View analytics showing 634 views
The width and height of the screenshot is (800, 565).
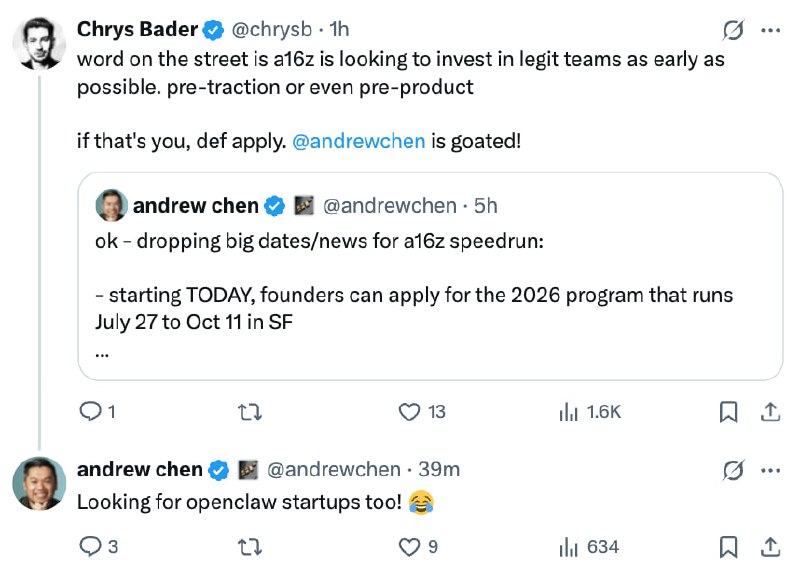(590, 546)
